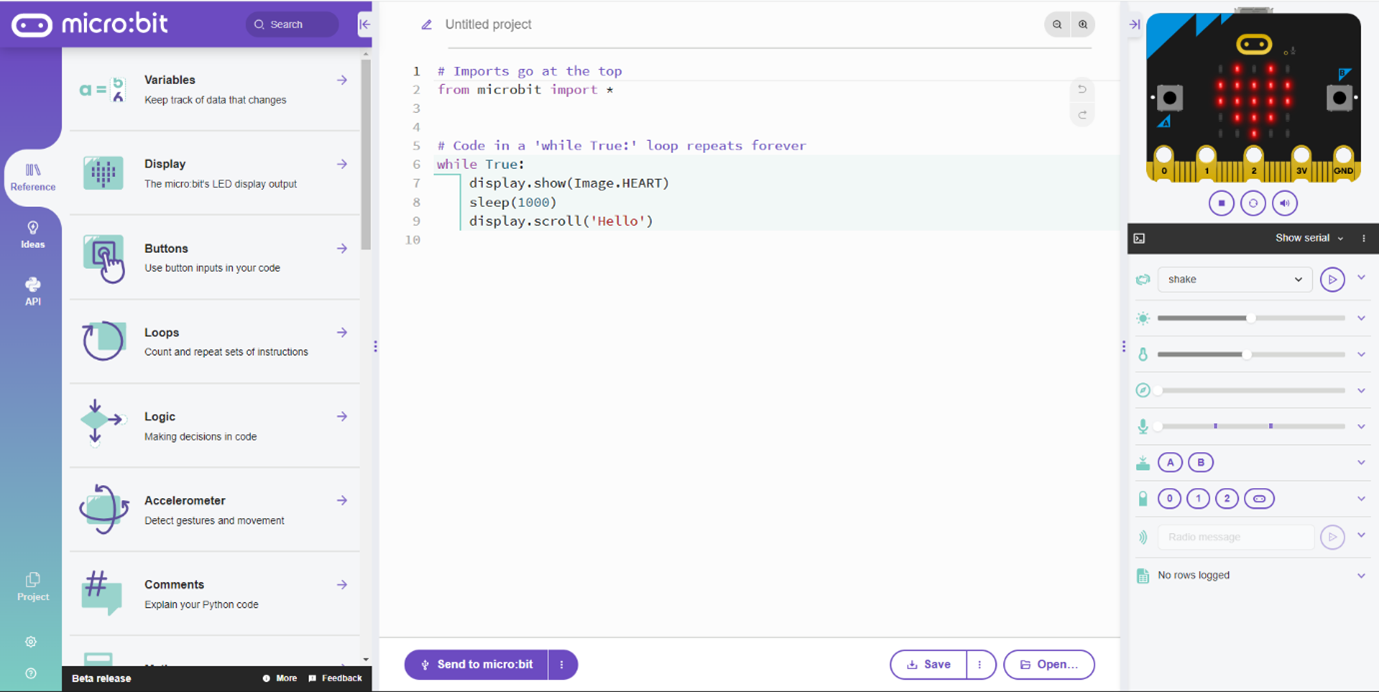This screenshot has width=1379, height=692.
Task: Switch to the Ideas tab
Action: pos(33,235)
